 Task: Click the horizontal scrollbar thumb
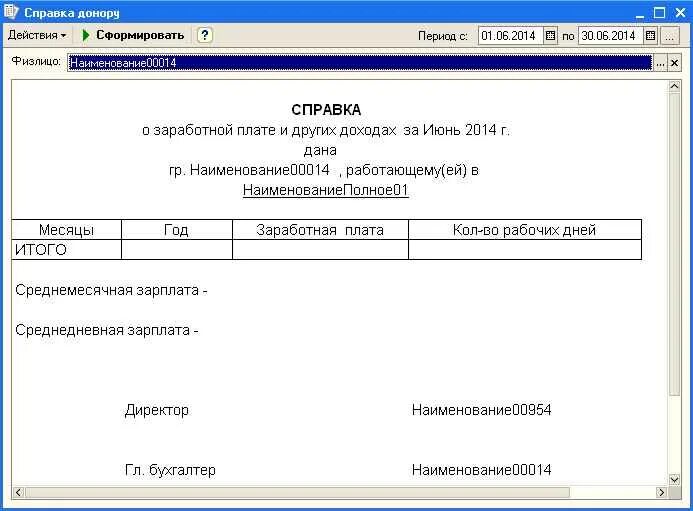tap(297, 492)
